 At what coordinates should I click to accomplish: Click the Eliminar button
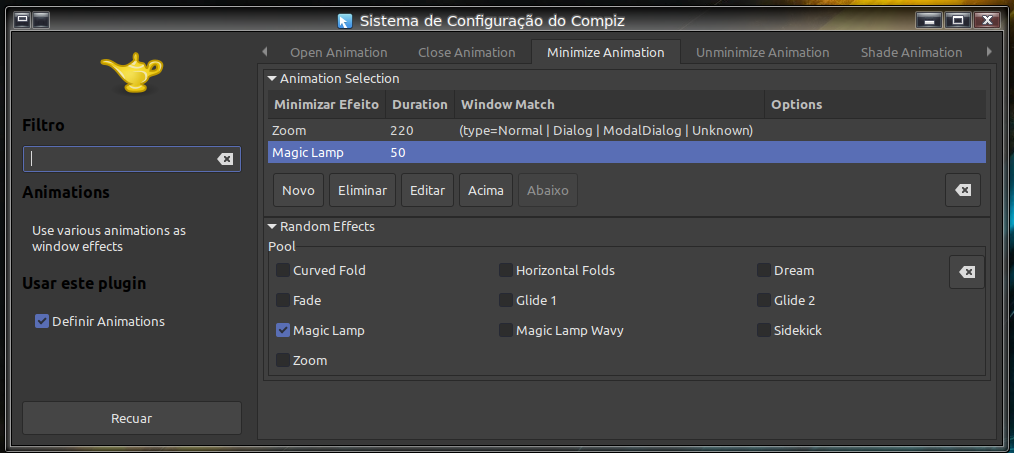click(x=362, y=190)
